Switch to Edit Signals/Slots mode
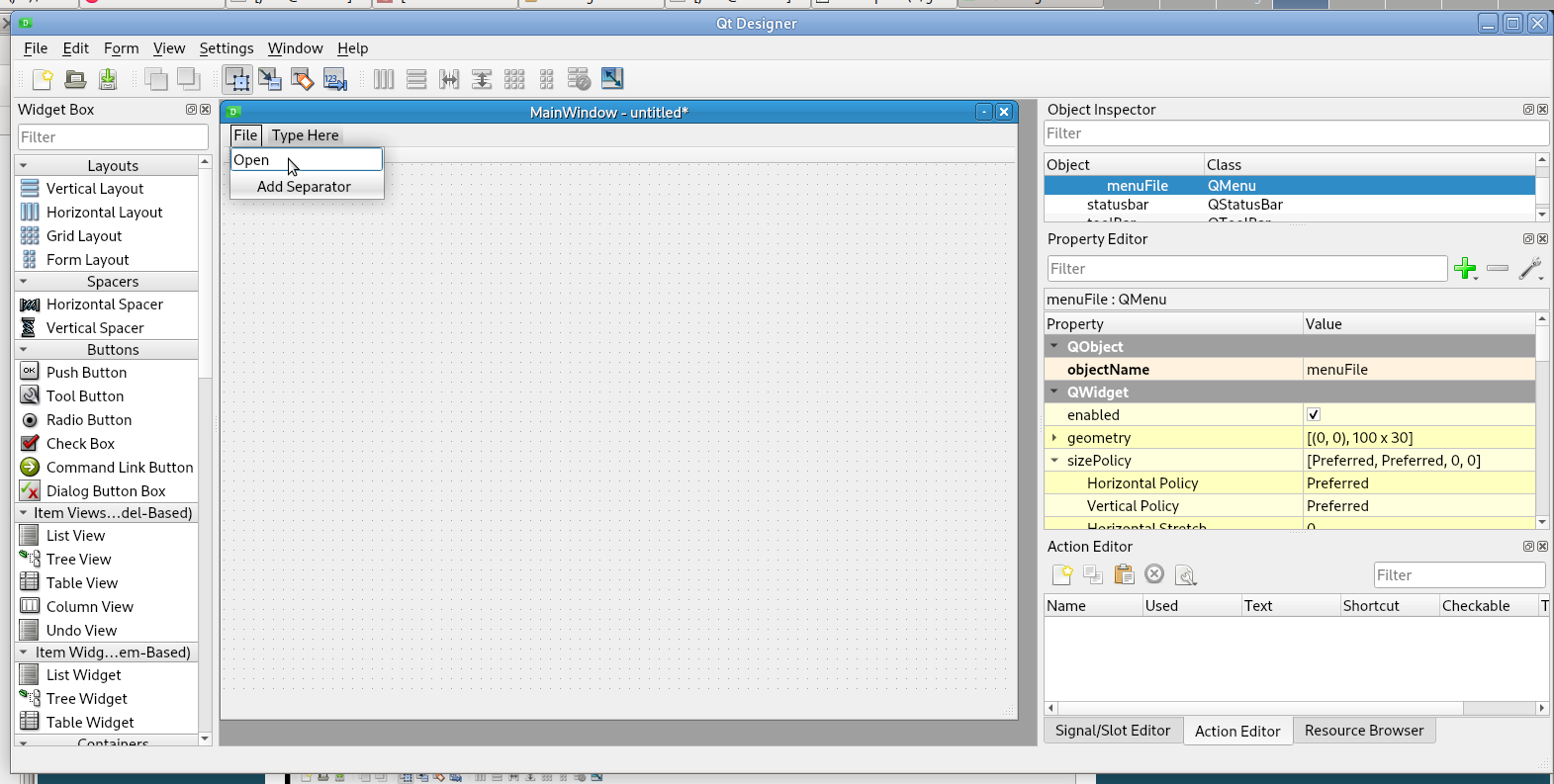The height and width of the screenshot is (784, 1554). [270, 79]
